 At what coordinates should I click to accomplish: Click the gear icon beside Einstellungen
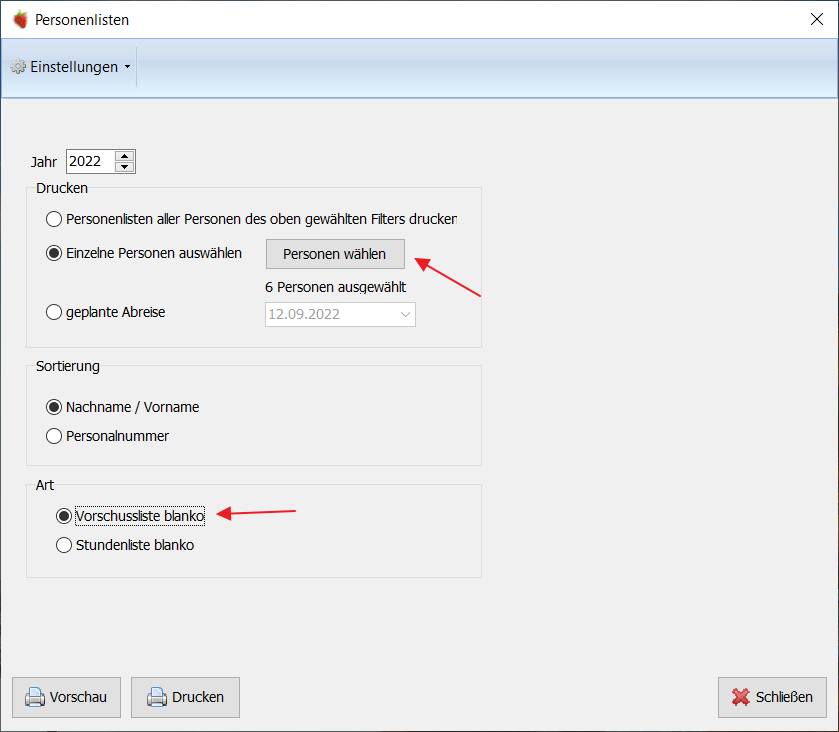pos(18,66)
